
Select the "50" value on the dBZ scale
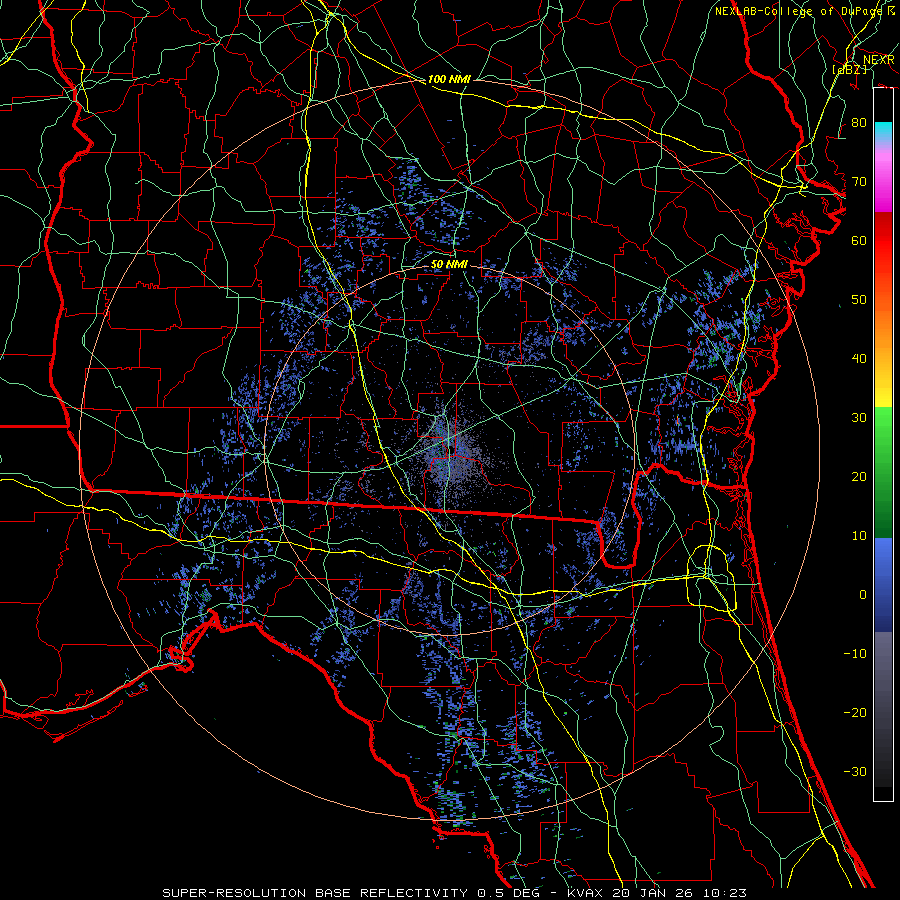click(859, 300)
